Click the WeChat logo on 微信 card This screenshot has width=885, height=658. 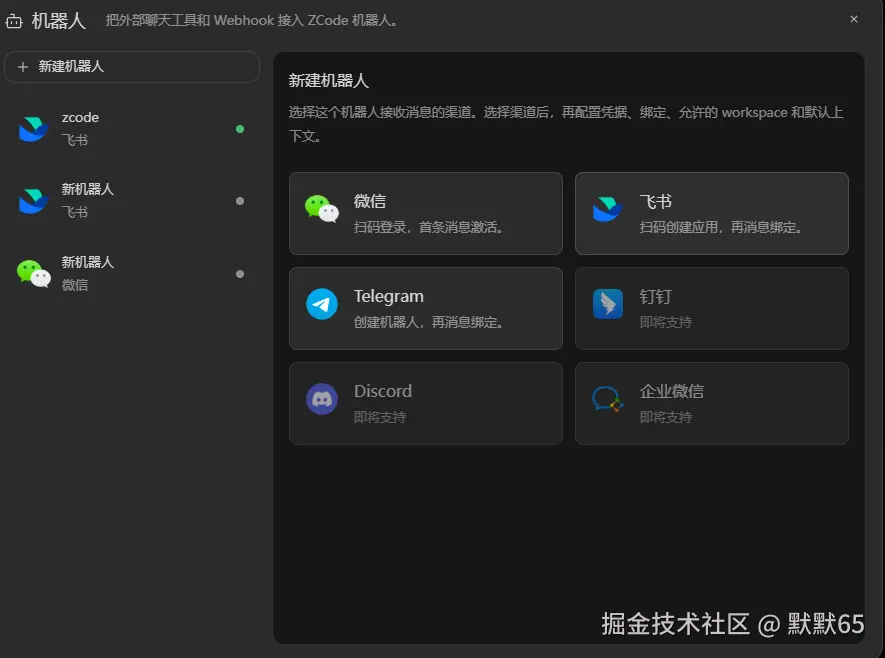click(x=322, y=209)
